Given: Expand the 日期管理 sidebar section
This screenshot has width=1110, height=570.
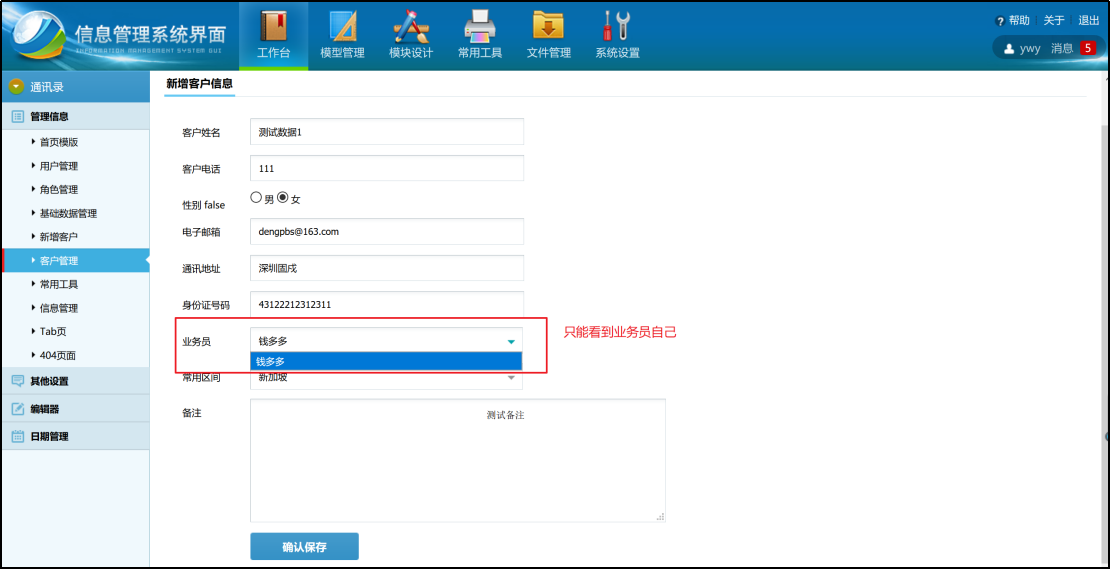Looking at the screenshot, I should click(x=75, y=436).
